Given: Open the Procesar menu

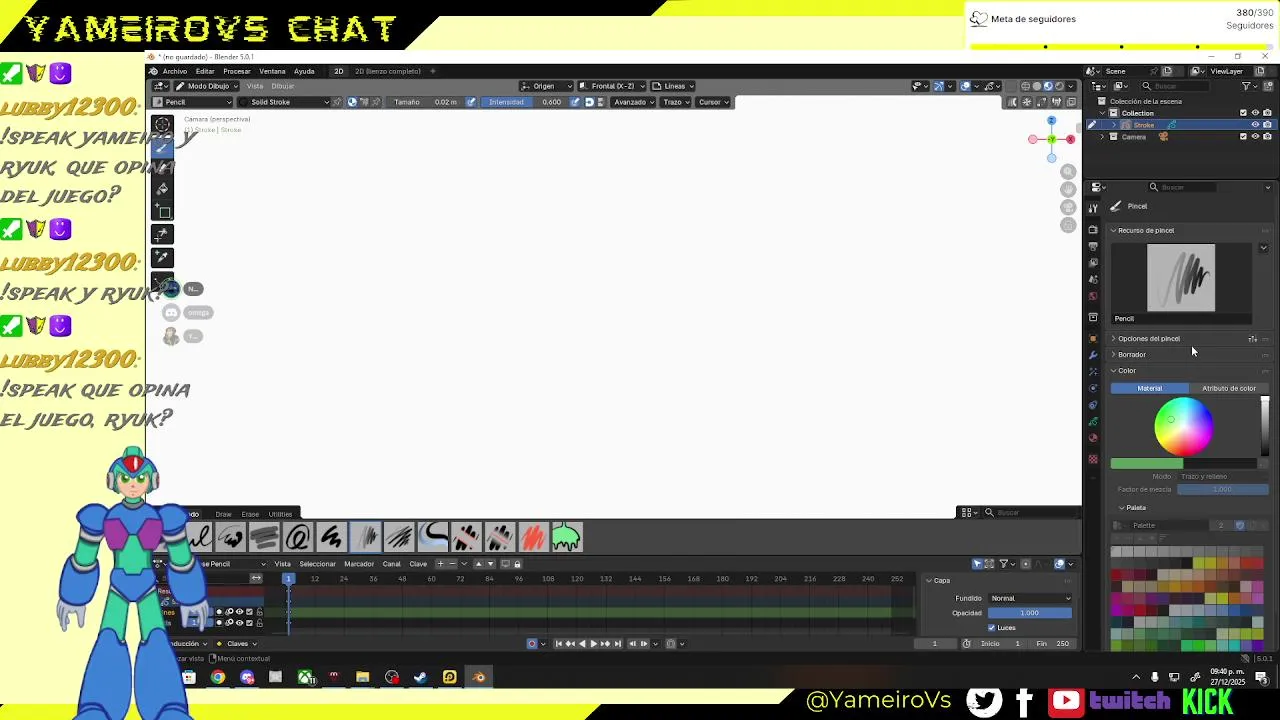Looking at the screenshot, I should (x=237, y=71).
